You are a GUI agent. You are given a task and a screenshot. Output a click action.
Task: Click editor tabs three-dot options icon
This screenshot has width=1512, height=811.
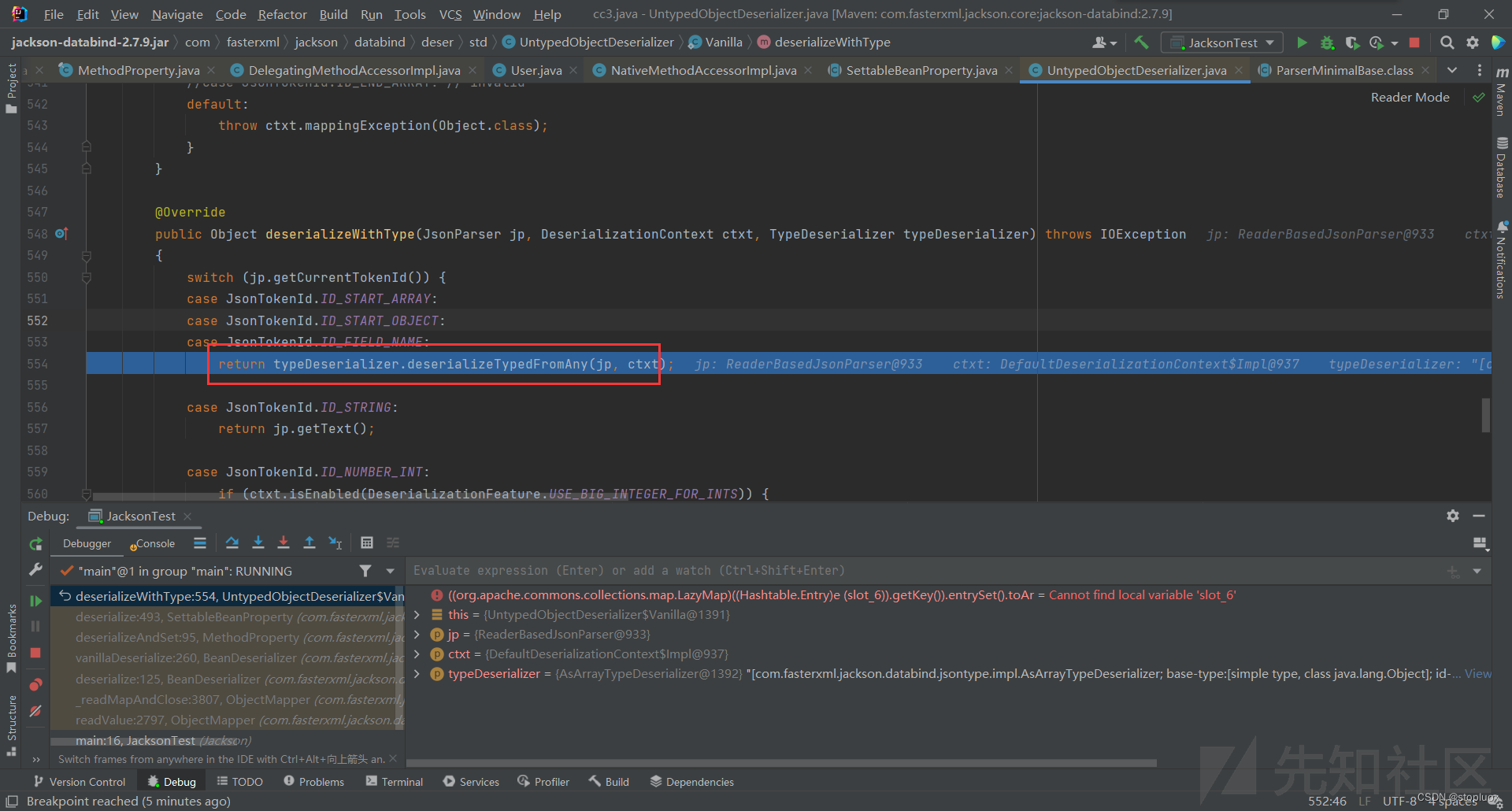[x=1480, y=70]
